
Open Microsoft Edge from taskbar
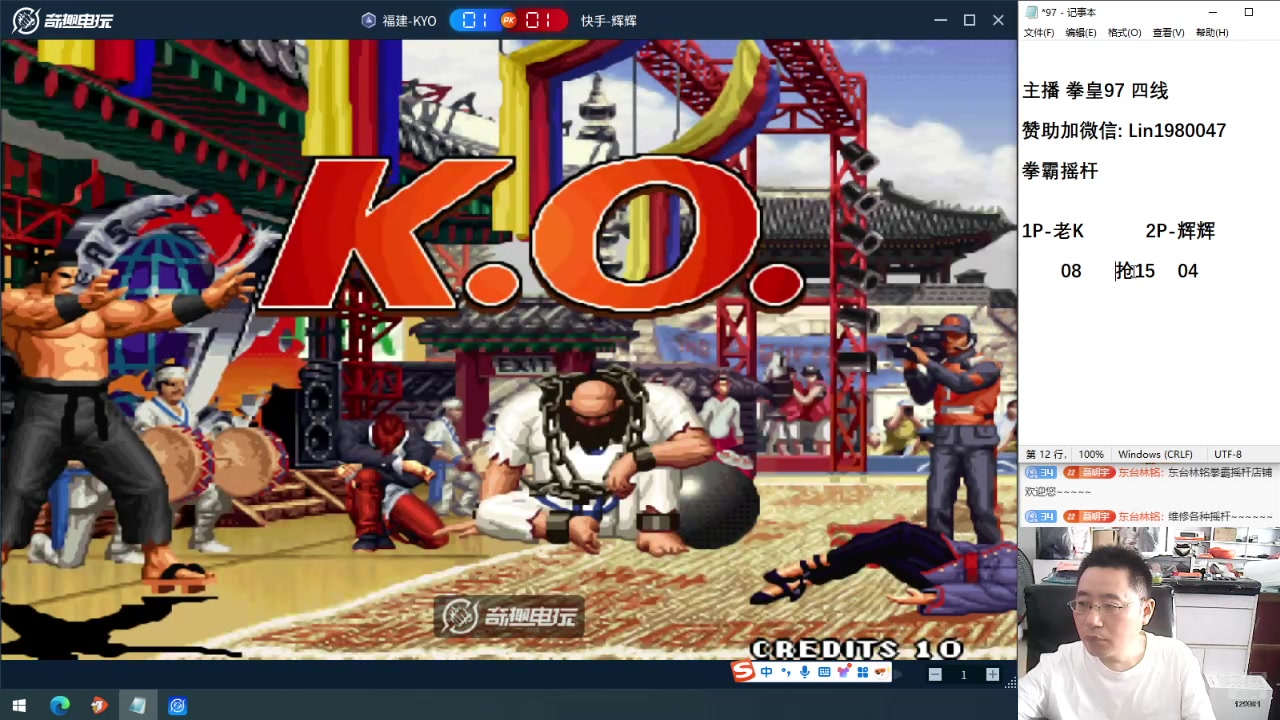60,705
